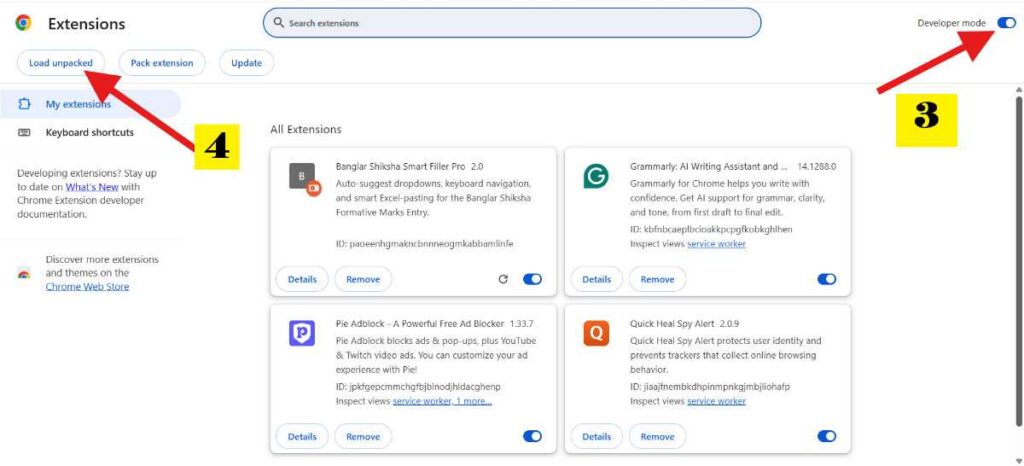The image size is (1024, 466).
Task: Inspect Quick Heal service worker link
Action: 716,401
